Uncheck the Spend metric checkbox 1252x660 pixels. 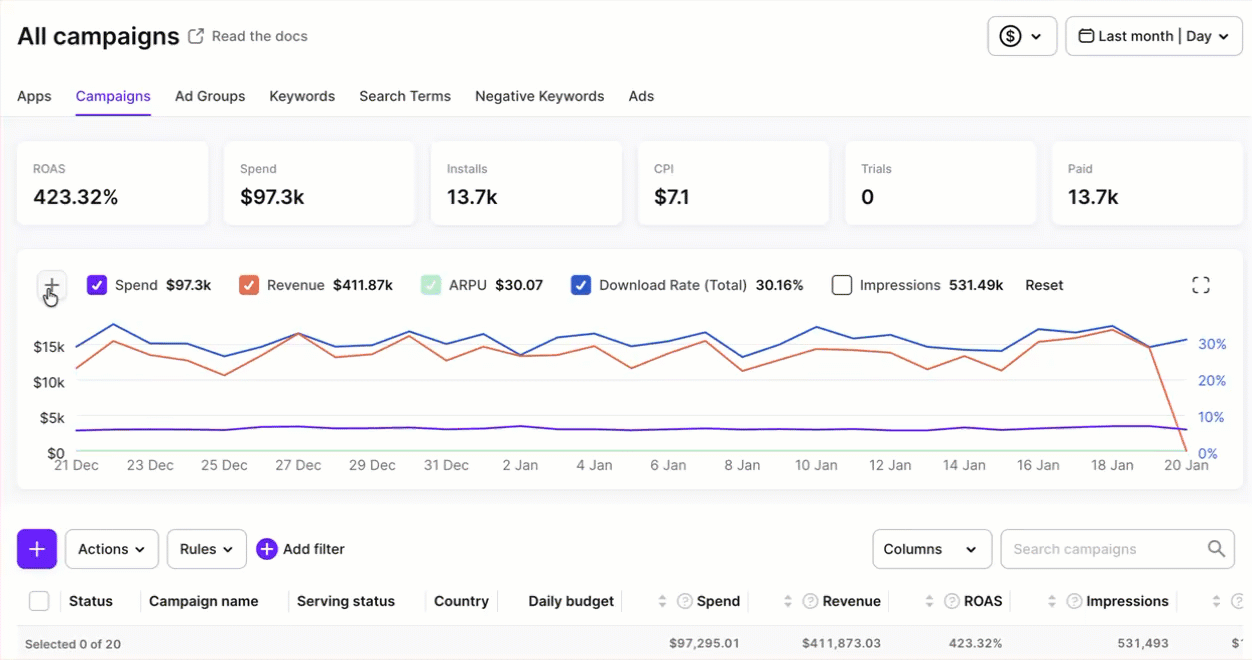(x=97, y=285)
